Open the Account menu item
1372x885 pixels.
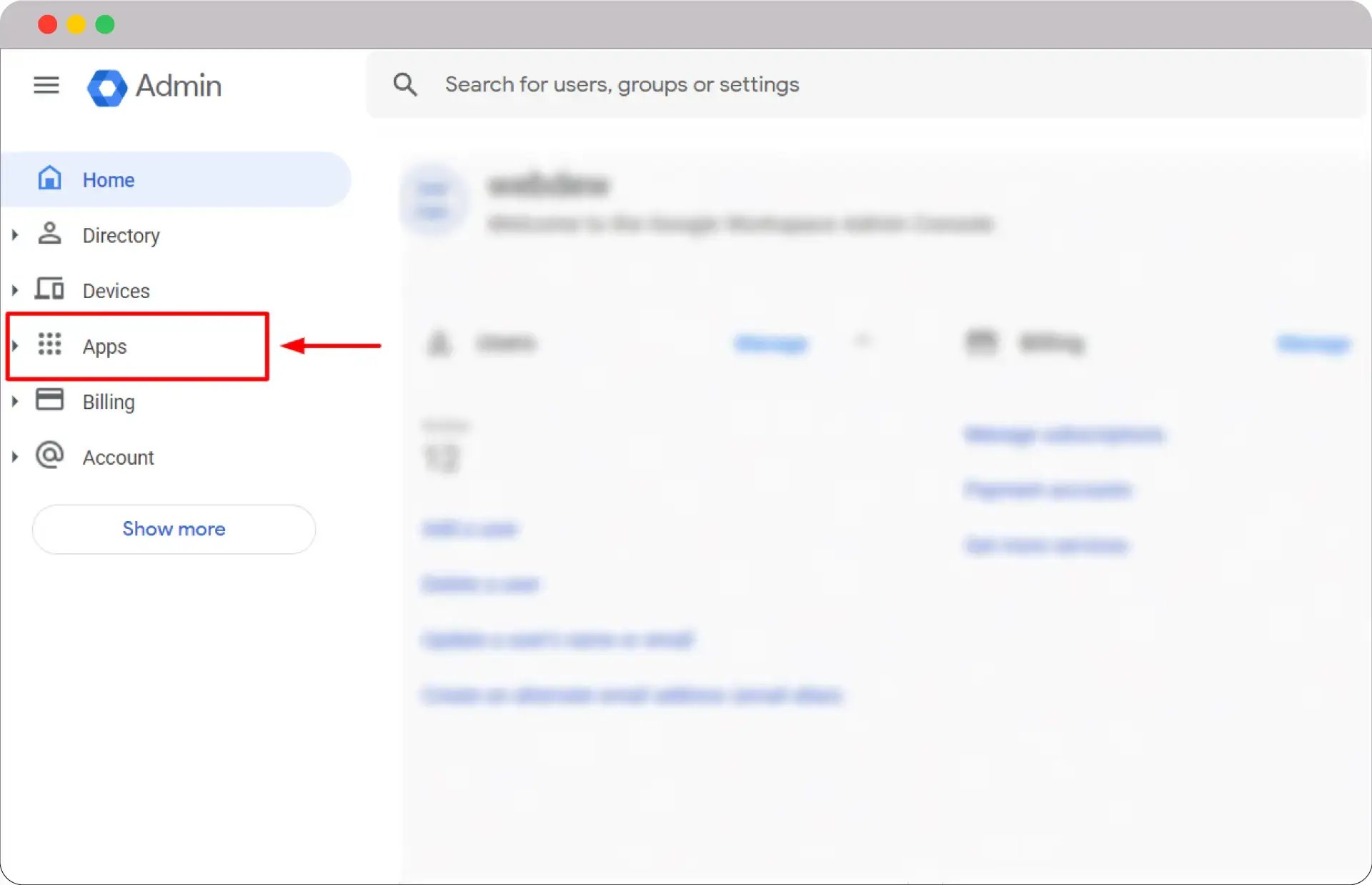point(118,458)
